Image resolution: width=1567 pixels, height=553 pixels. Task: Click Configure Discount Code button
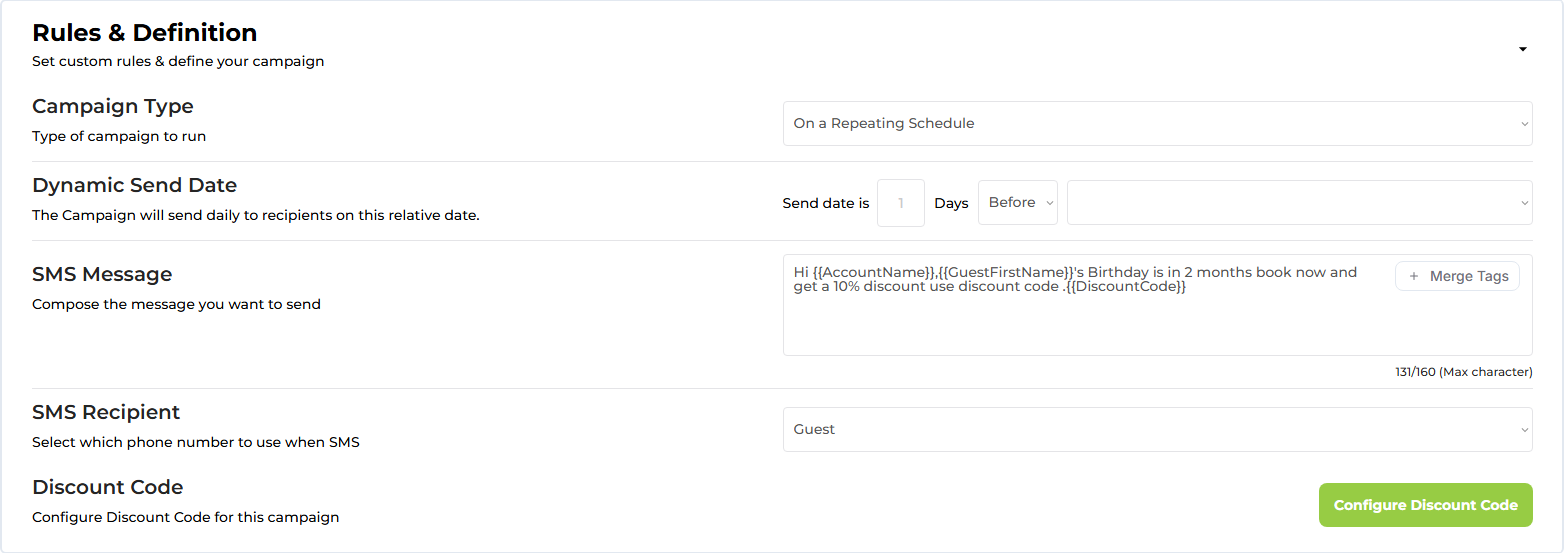point(1425,505)
